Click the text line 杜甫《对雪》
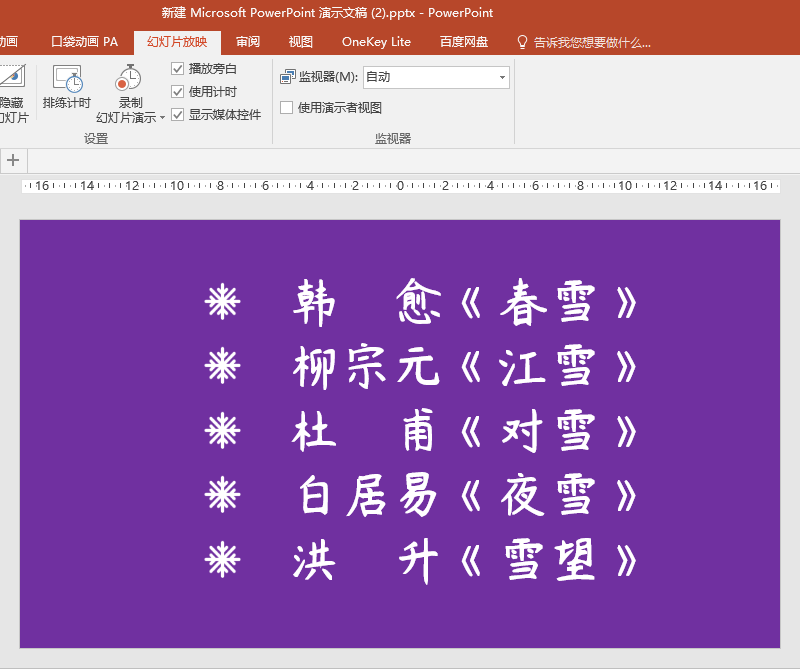The height and width of the screenshot is (669, 800). point(464,431)
